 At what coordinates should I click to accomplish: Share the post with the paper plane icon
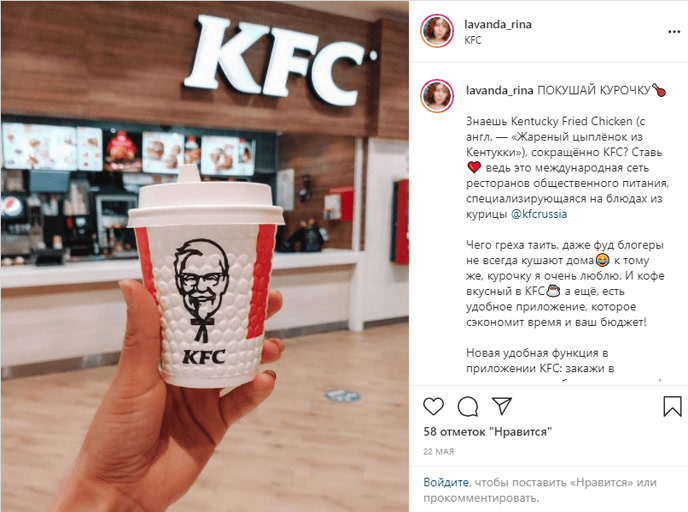click(x=502, y=406)
